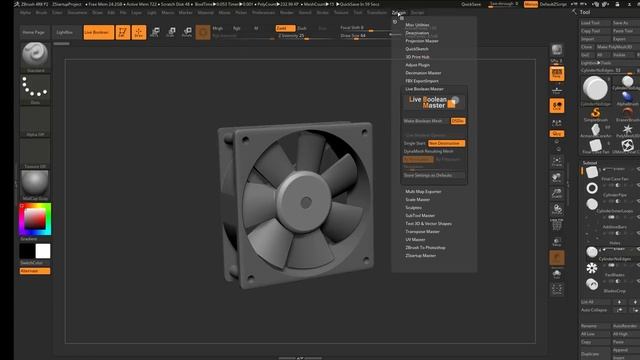Activate the Rotate tool in top shelf
Image resolution: width=640 pixels, height=360 pixels.
click(187, 32)
